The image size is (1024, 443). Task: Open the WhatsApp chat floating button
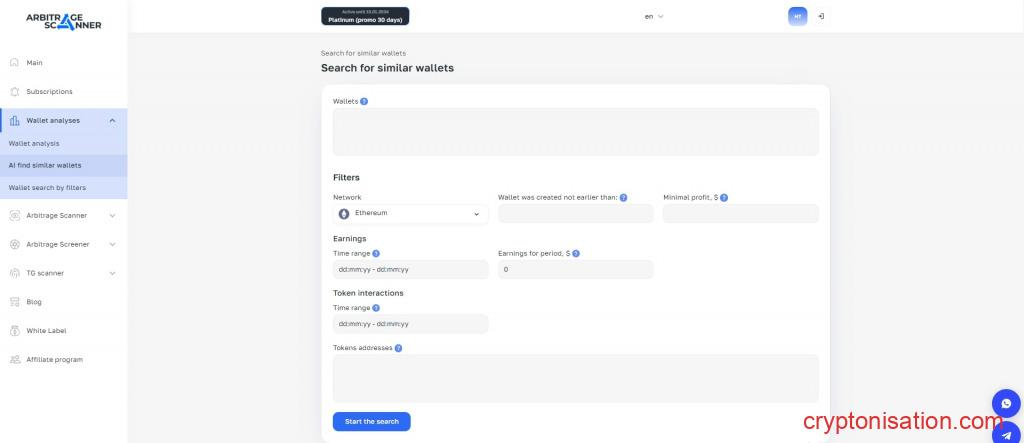coord(1006,403)
